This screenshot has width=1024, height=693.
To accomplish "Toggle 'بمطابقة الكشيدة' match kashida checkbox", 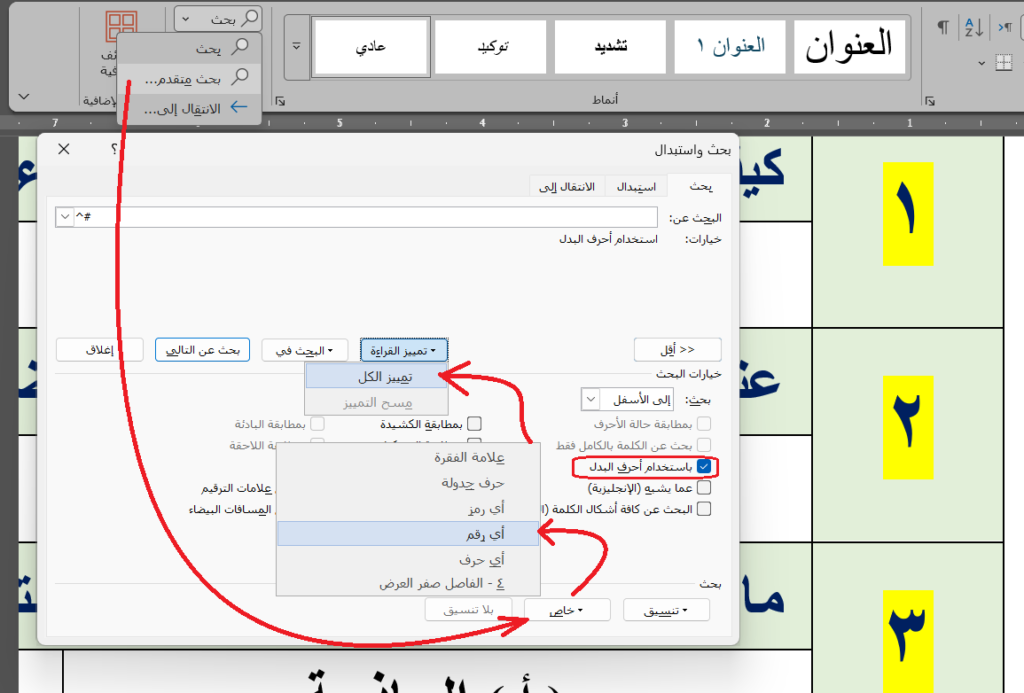I will 474,424.
